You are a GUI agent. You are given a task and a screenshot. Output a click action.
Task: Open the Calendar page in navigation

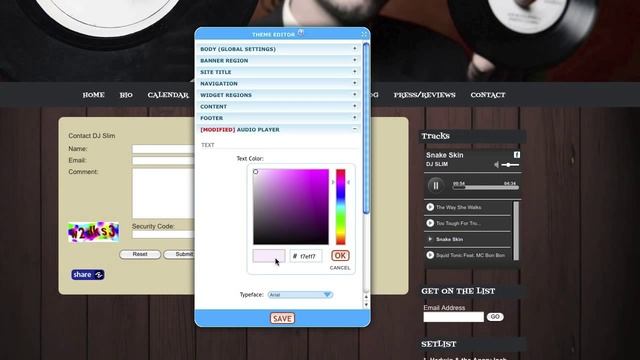[168, 95]
